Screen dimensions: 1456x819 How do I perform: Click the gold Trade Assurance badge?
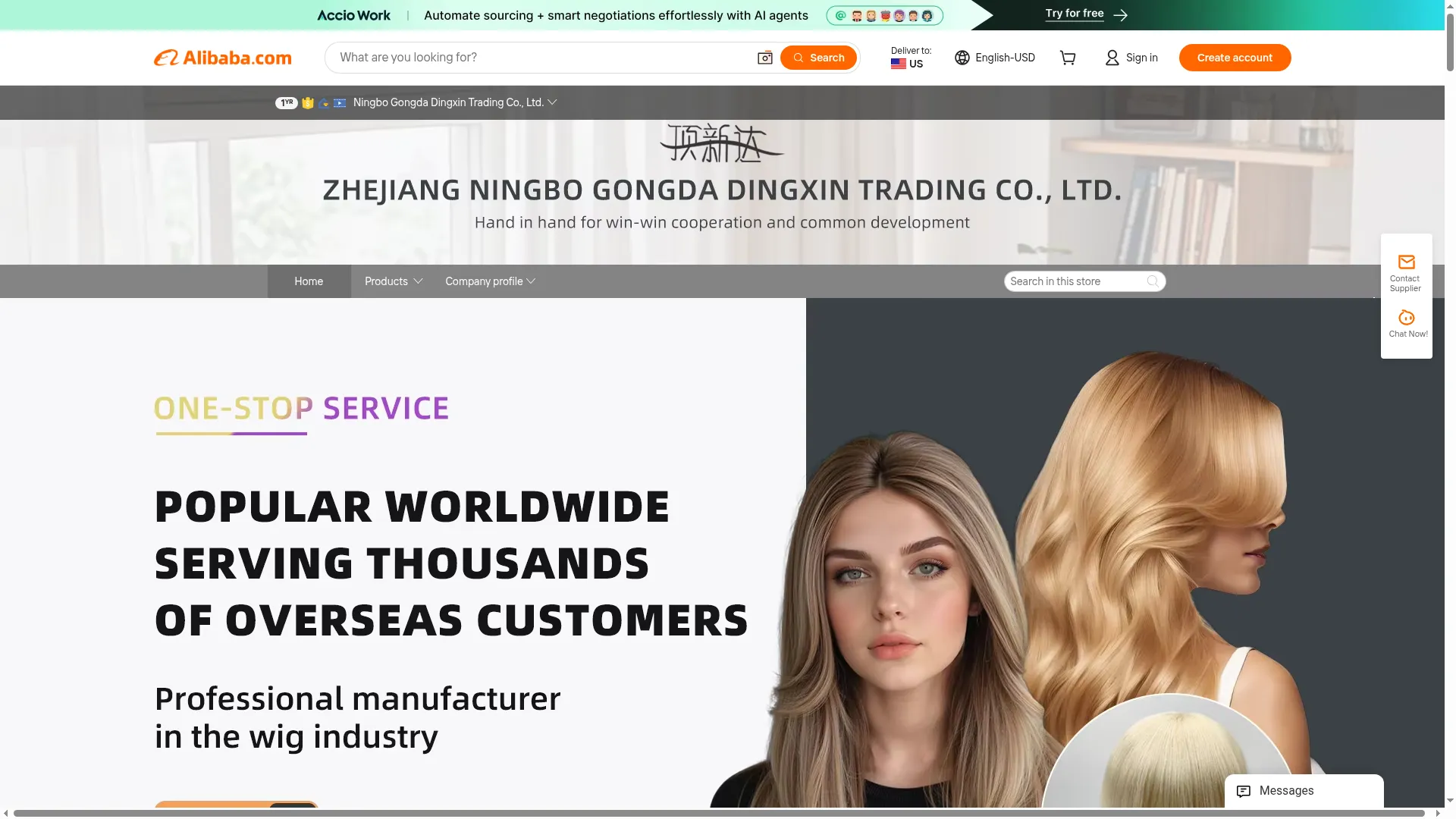(307, 102)
